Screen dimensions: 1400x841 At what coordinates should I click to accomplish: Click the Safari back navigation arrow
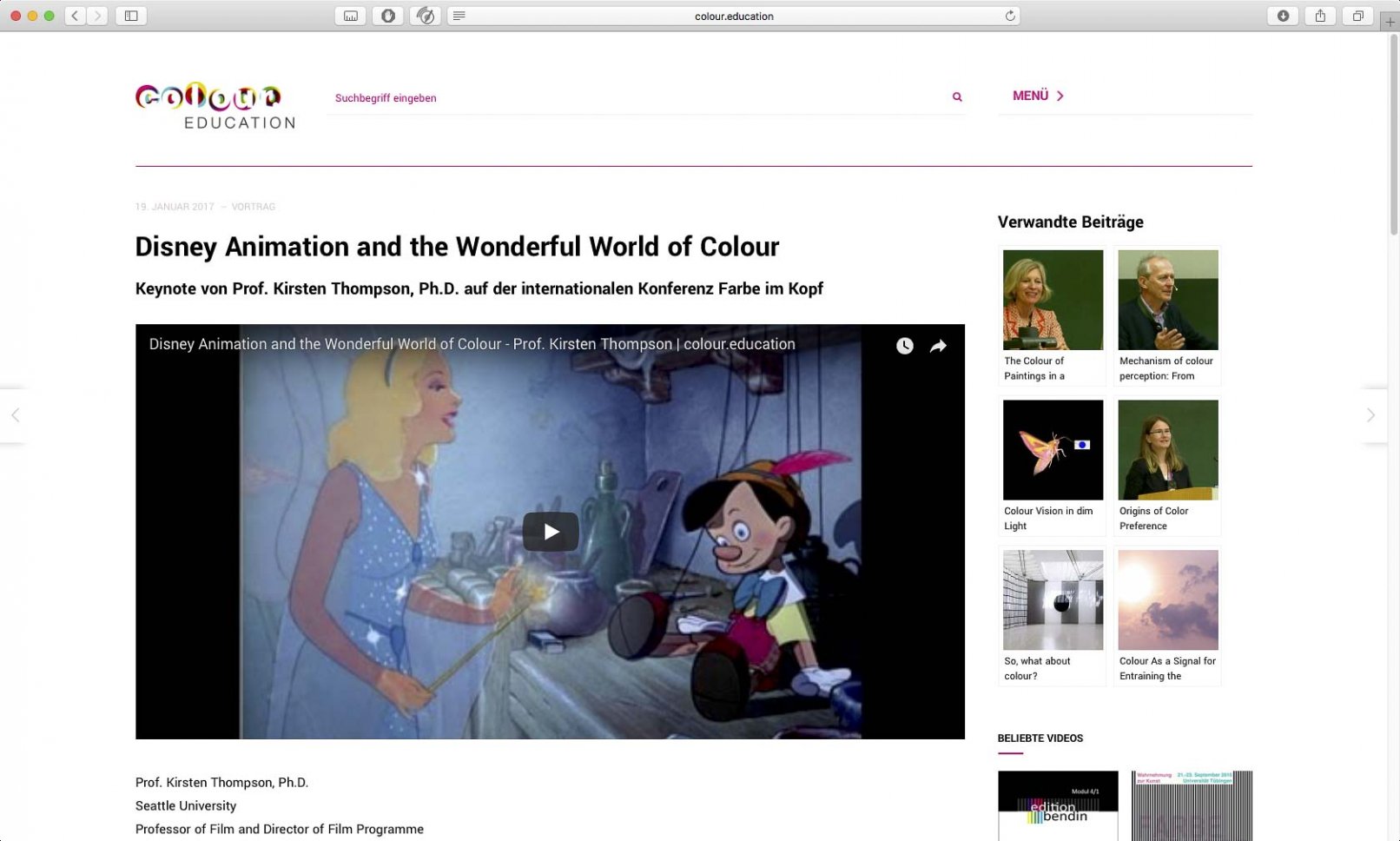click(75, 16)
